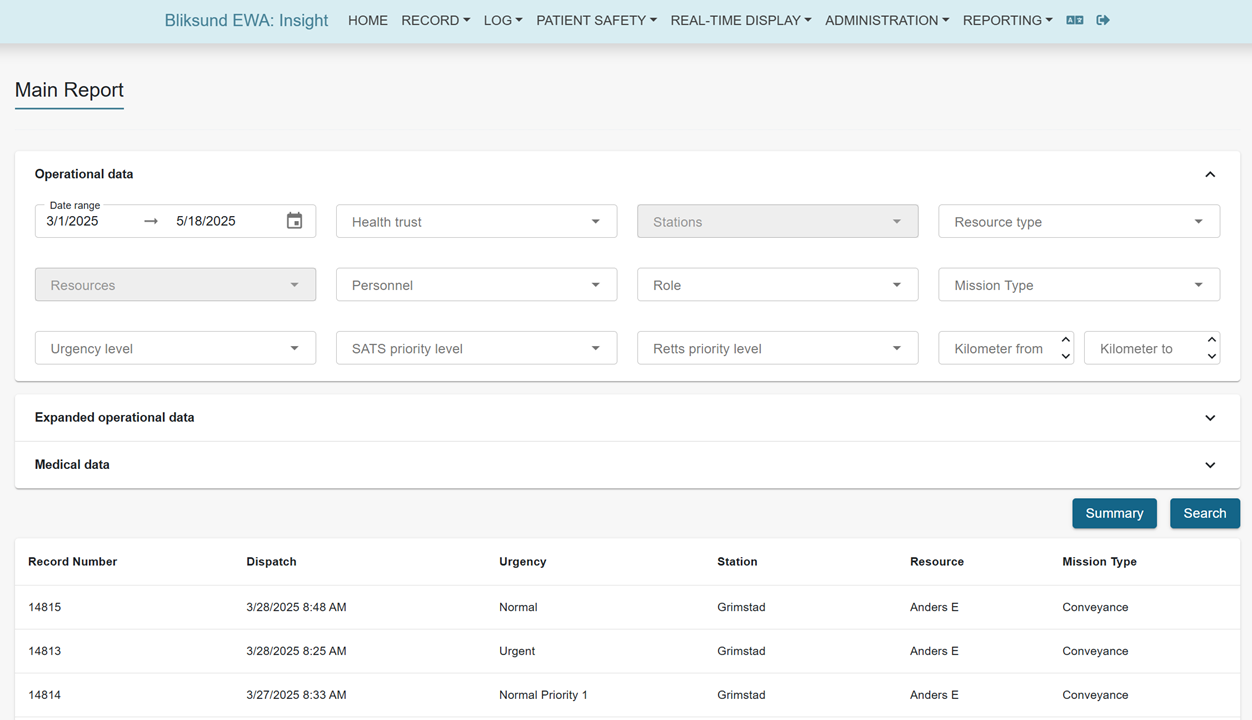Click the Bliksund EWA: Insight brand link
The image size is (1252, 720).
tap(246, 20)
